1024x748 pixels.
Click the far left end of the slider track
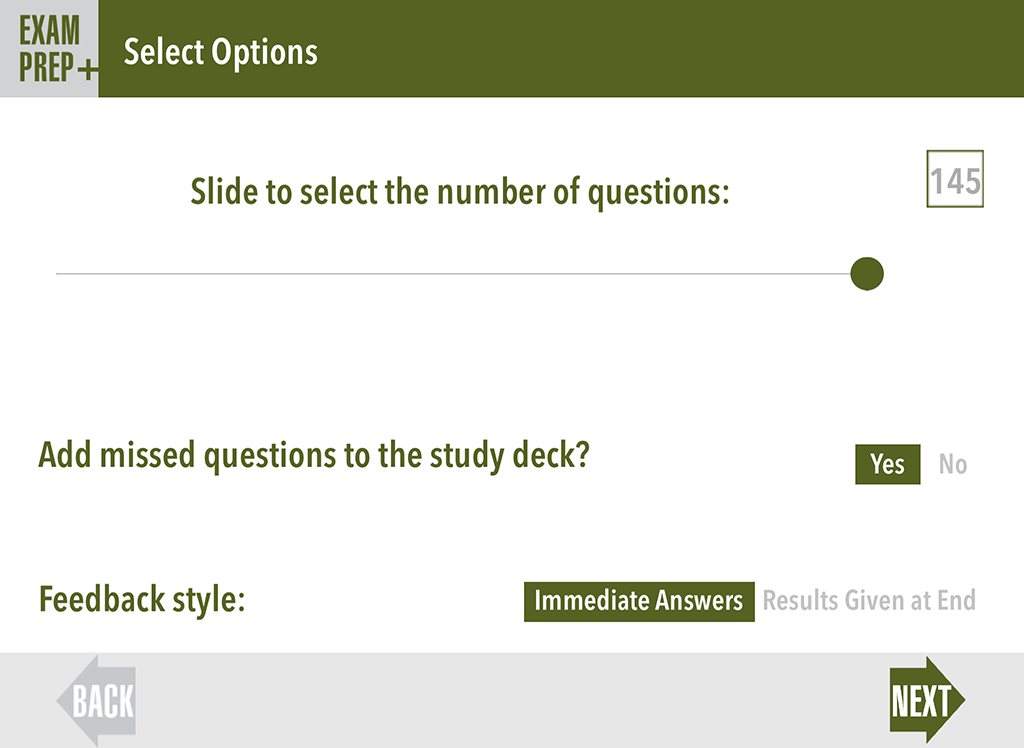(x=60, y=273)
